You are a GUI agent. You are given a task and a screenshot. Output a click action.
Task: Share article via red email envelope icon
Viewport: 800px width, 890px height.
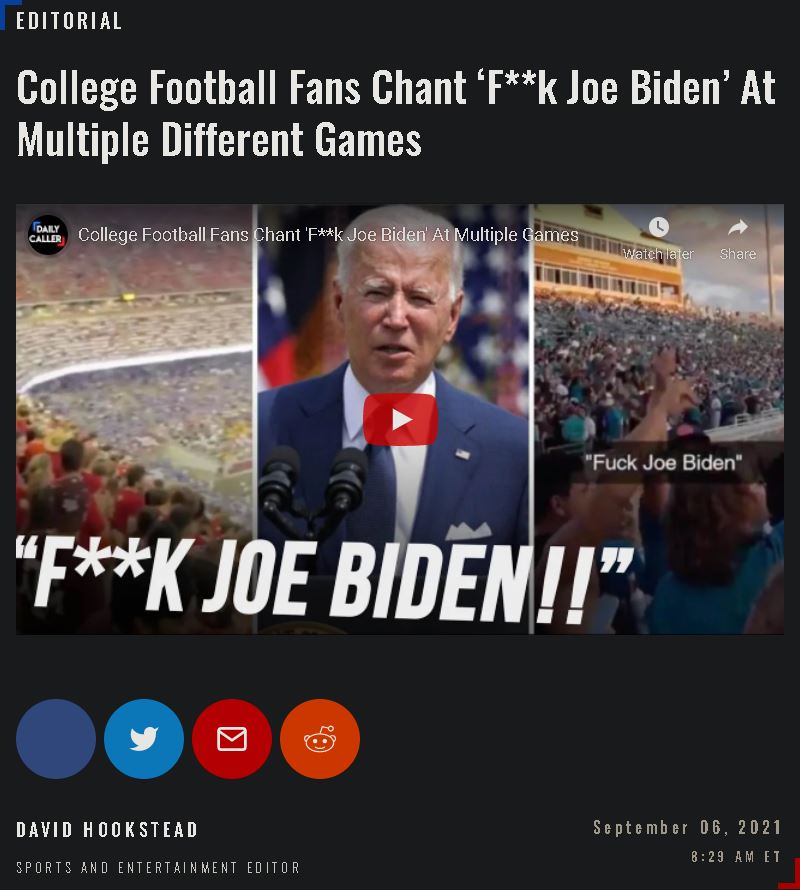[232, 738]
